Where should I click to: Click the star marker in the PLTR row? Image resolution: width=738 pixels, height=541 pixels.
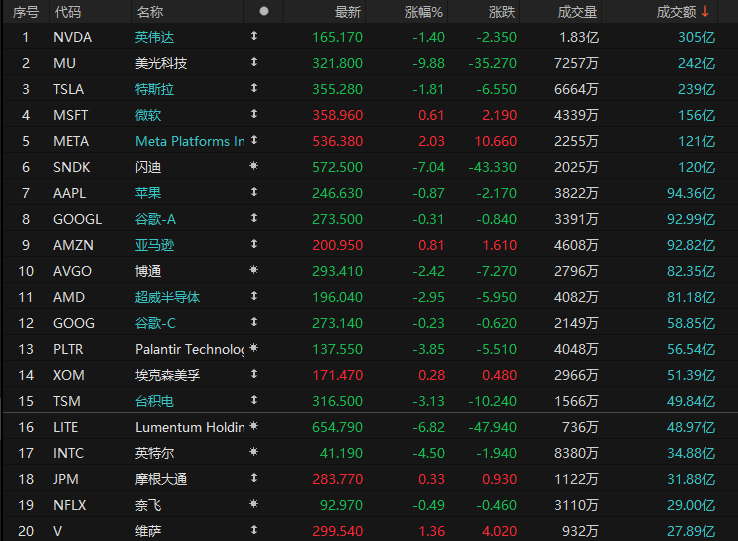coord(254,348)
